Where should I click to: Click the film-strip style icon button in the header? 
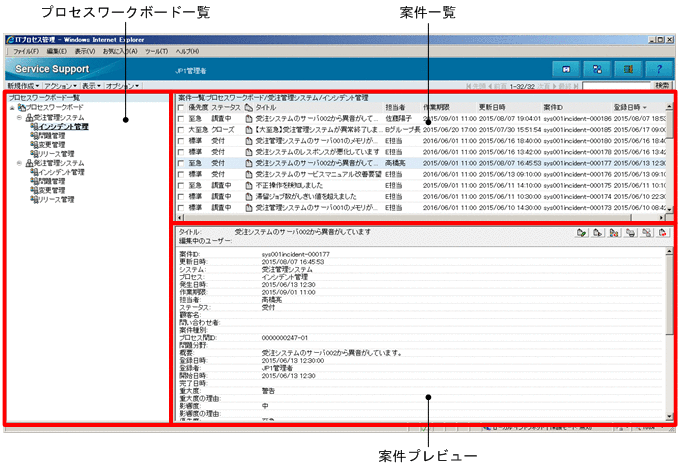(x=628, y=69)
